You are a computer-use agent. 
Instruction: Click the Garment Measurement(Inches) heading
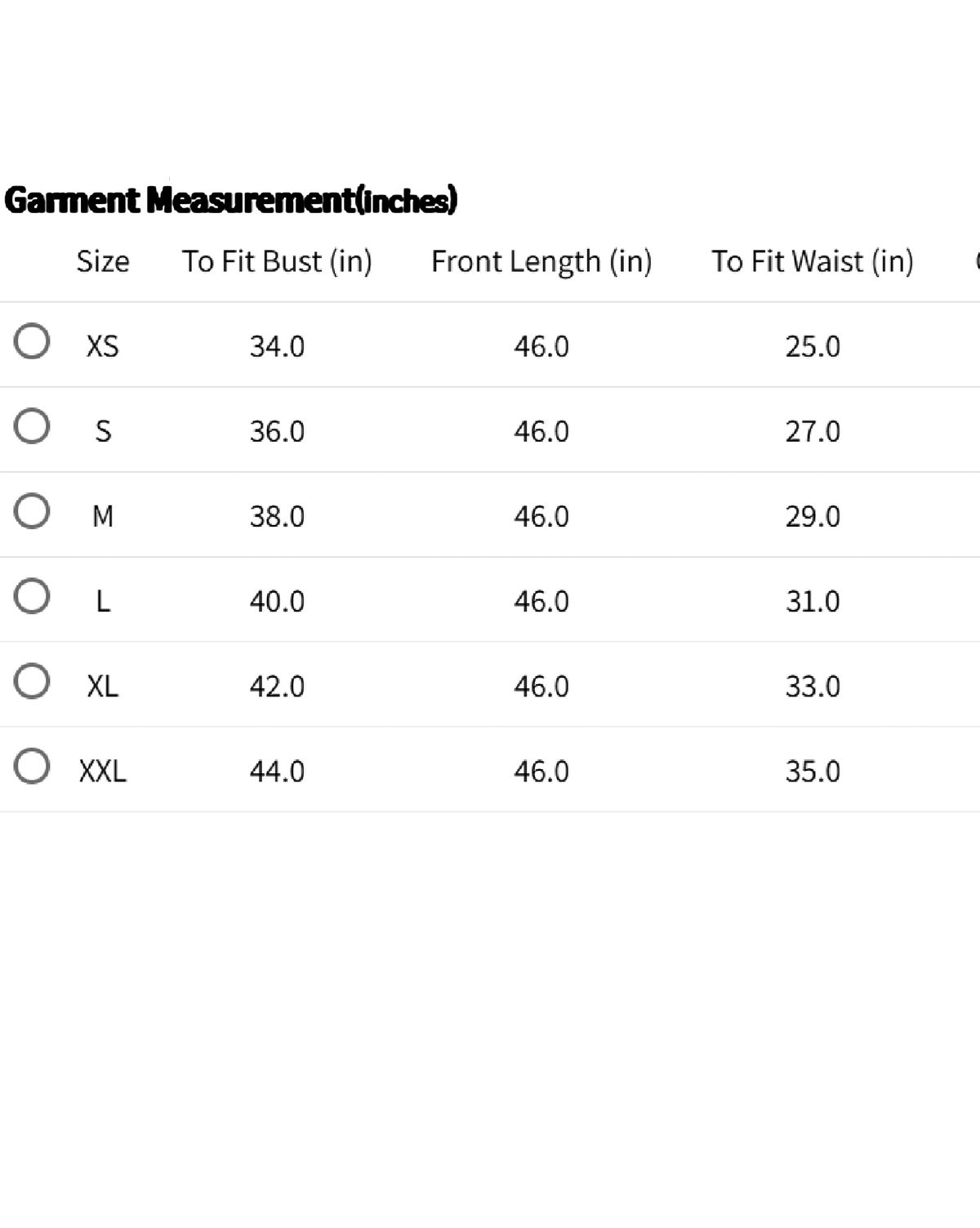(231, 200)
